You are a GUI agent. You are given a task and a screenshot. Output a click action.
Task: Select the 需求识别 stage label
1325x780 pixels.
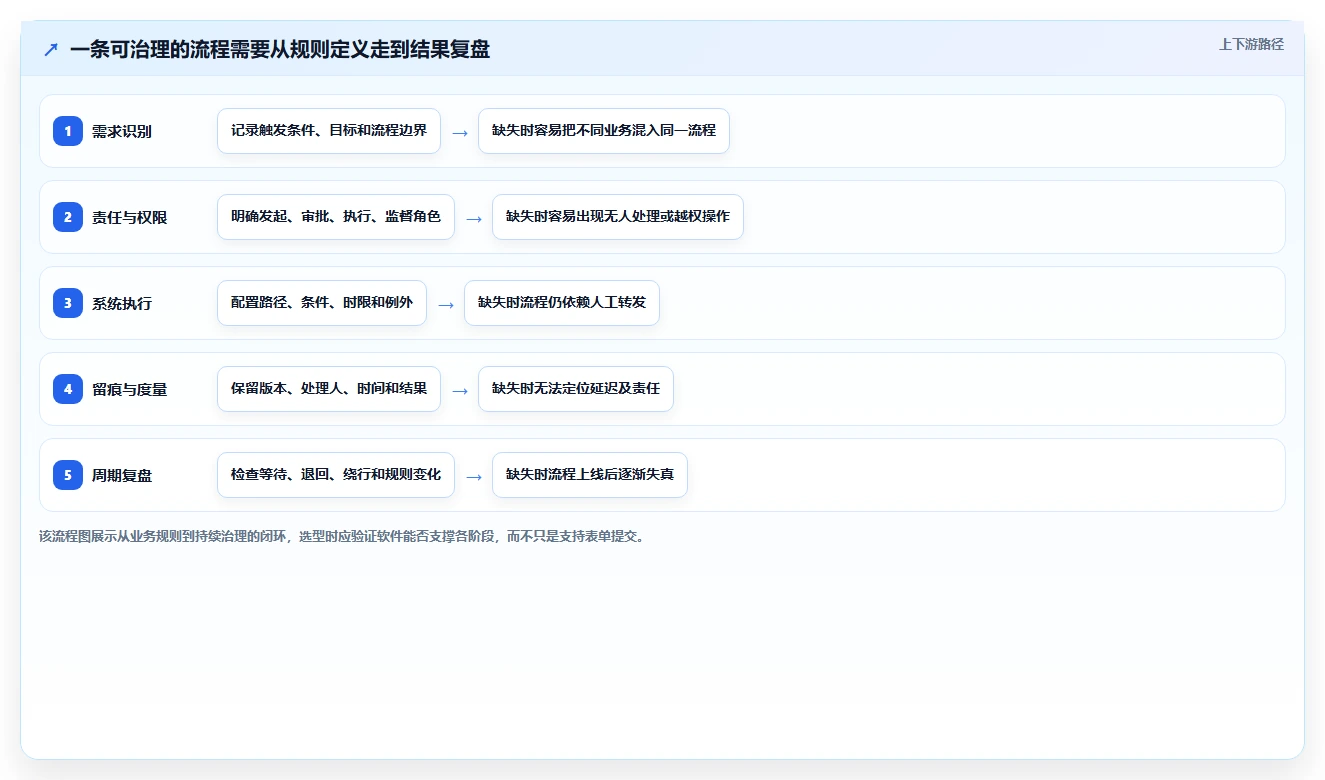pos(122,131)
